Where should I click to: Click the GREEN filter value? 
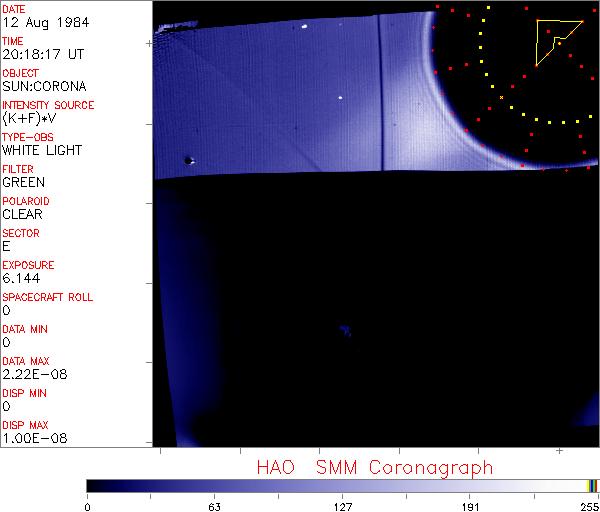tap(23, 182)
